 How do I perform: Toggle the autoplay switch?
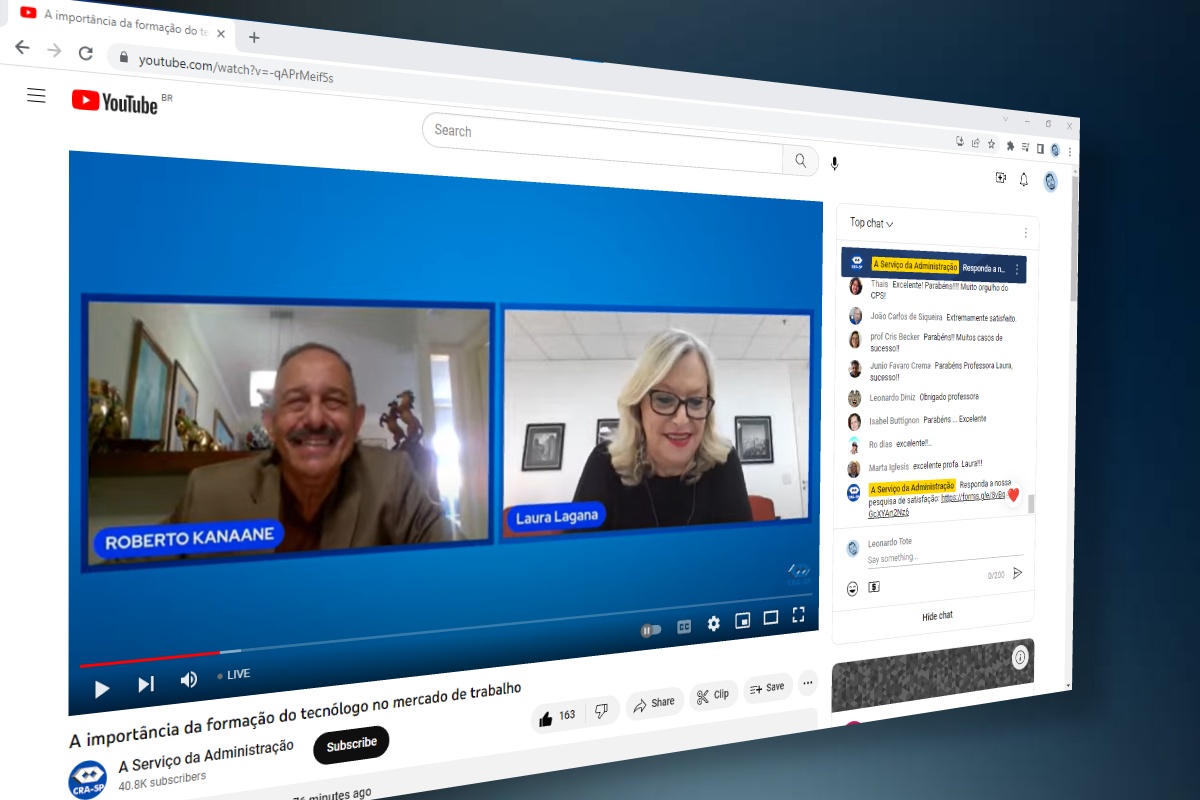pyautogui.click(x=650, y=630)
